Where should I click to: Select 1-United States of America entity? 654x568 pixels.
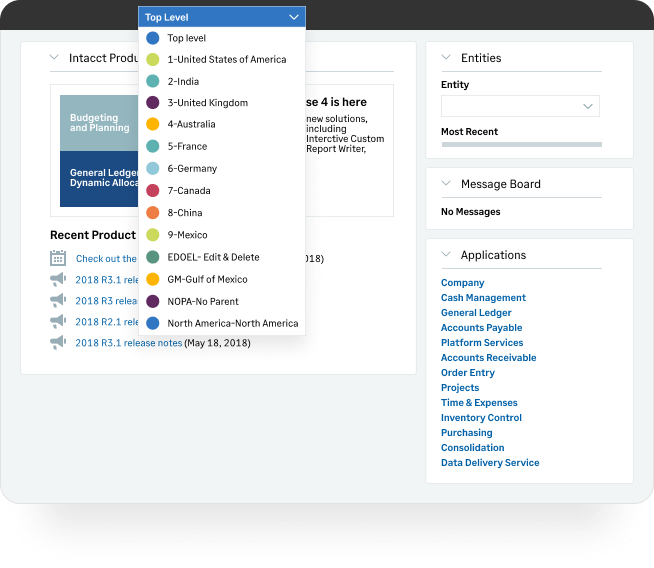click(226, 60)
